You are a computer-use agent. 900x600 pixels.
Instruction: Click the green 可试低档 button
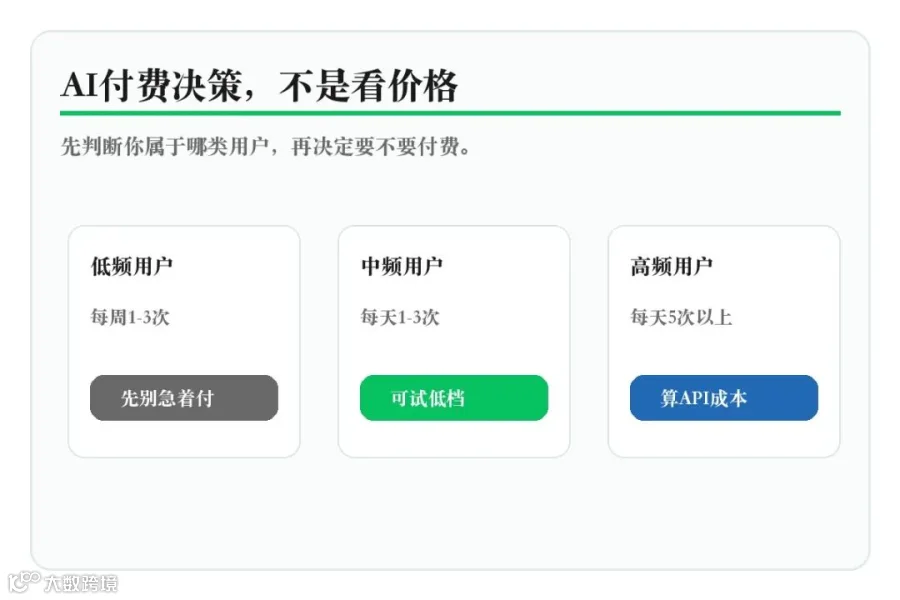pyautogui.click(x=453, y=398)
